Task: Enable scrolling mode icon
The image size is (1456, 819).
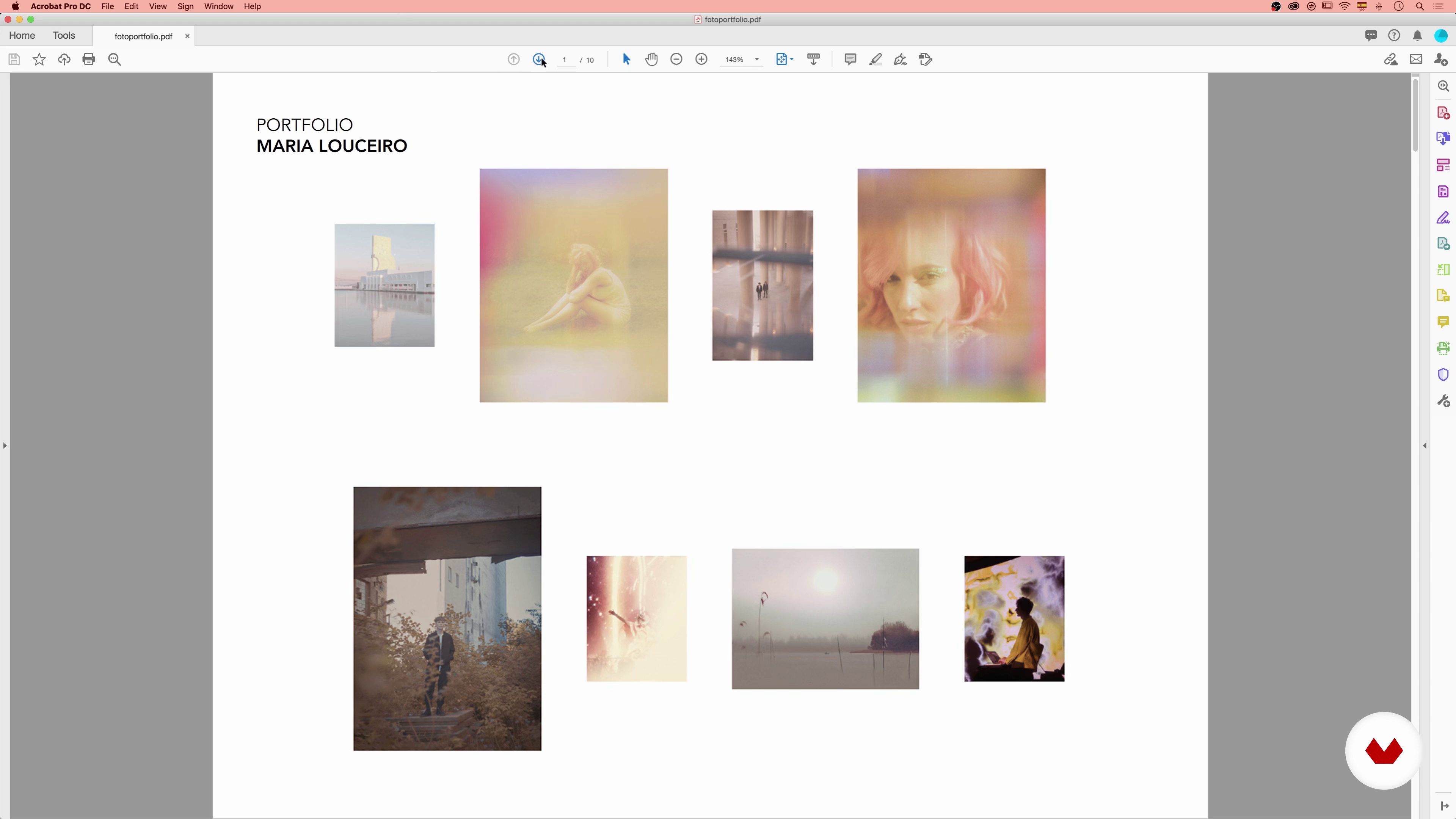Action: [x=813, y=60]
